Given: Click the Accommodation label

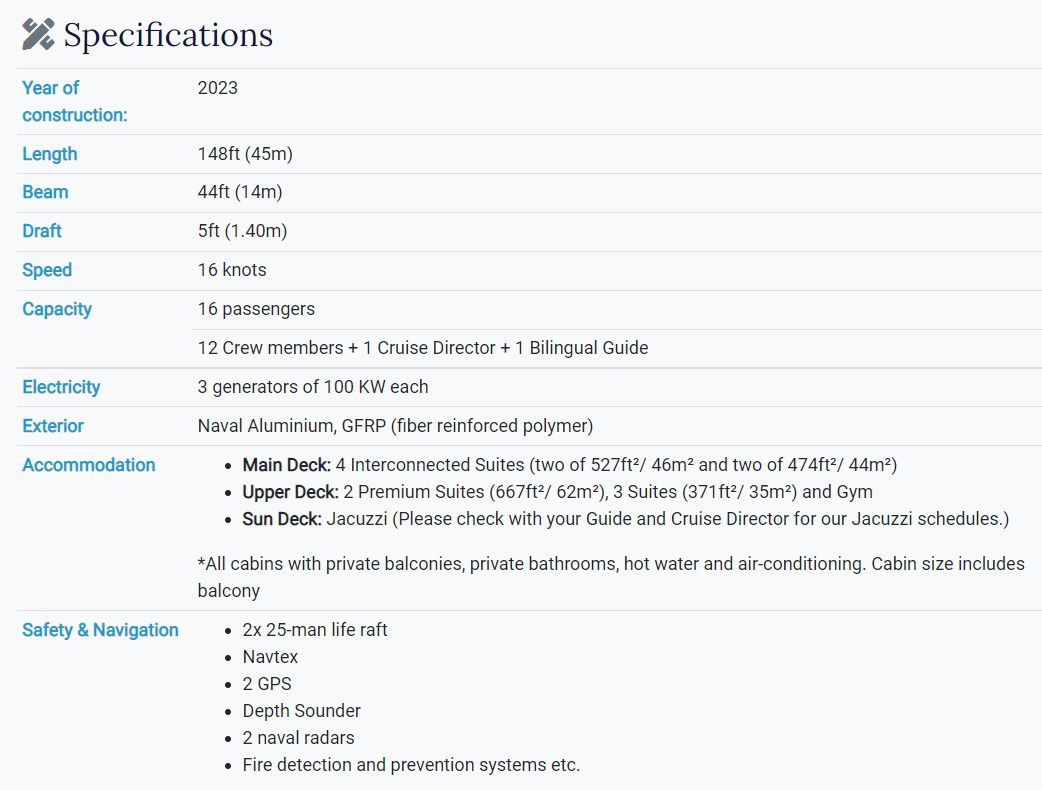Looking at the screenshot, I should point(89,464).
